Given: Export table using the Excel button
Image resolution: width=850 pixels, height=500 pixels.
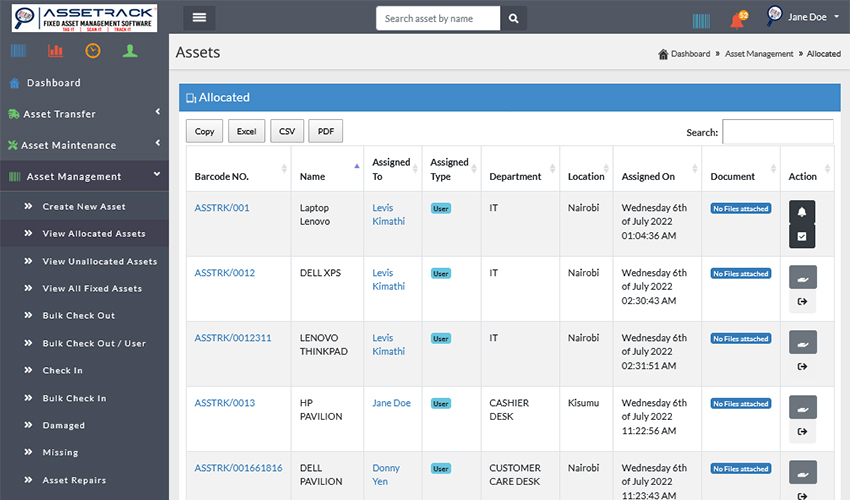Looking at the screenshot, I should (x=246, y=132).
